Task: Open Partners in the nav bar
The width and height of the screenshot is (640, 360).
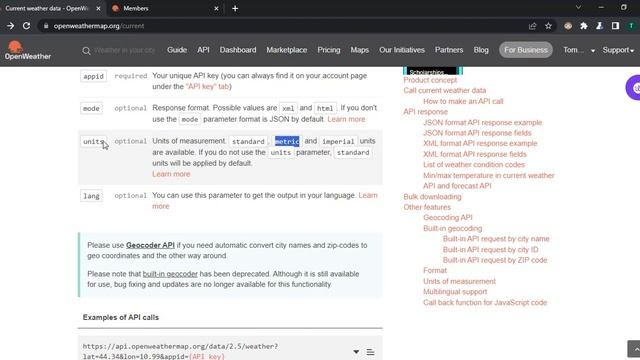Action: pyautogui.click(x=449, y=50)
